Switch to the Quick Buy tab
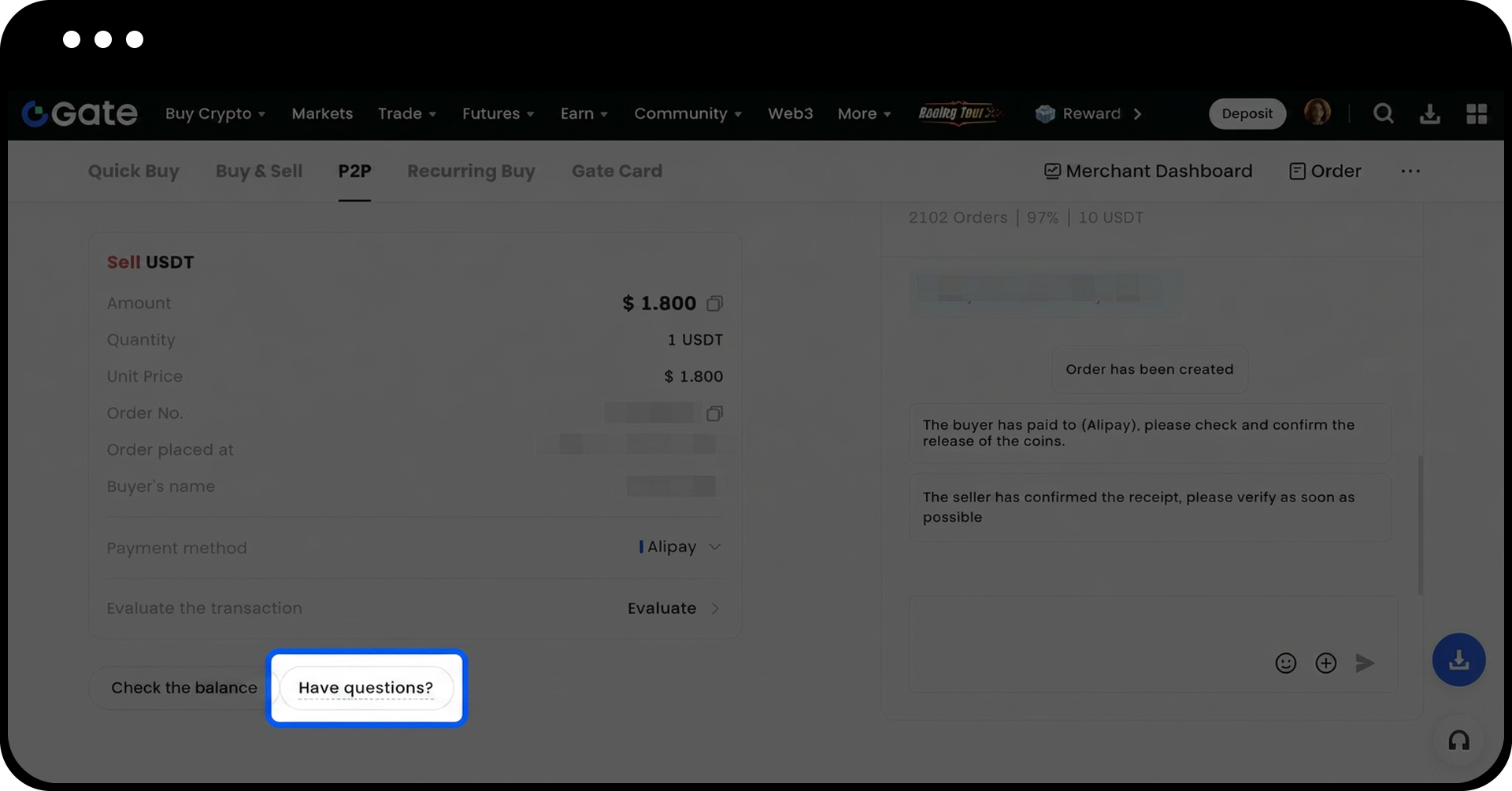Image resolution: width=1512 pixels, height=791 pixels. point(134,172)
